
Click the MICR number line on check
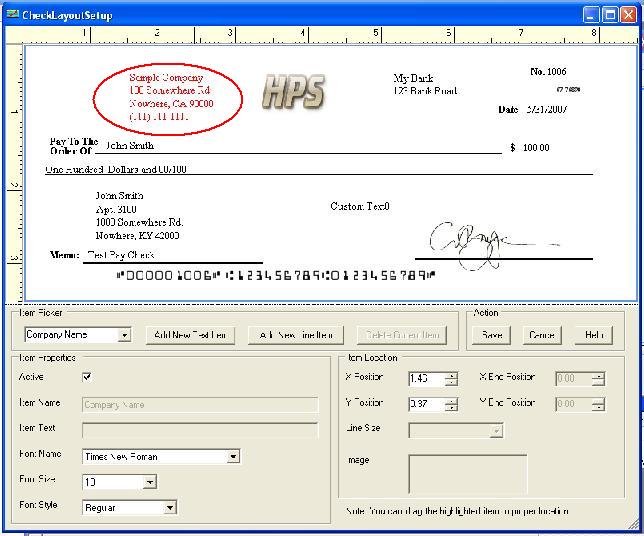pyautogui.click(x=276, y=274)
